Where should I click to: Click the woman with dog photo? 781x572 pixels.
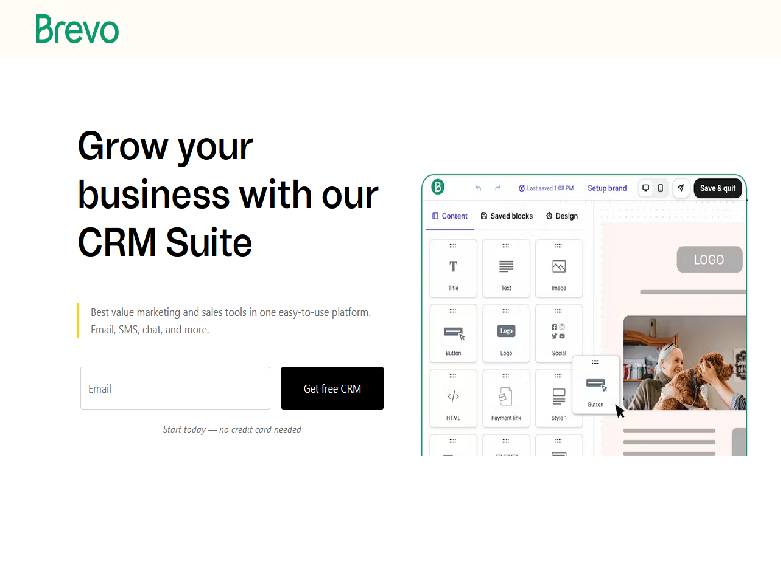pos(684,363)
